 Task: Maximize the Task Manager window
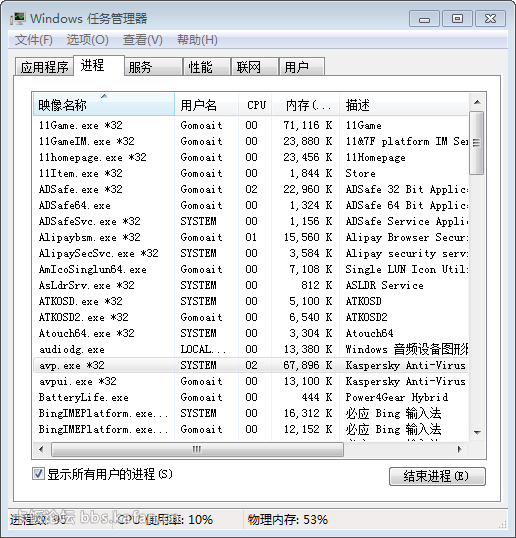tap(457, 19)
